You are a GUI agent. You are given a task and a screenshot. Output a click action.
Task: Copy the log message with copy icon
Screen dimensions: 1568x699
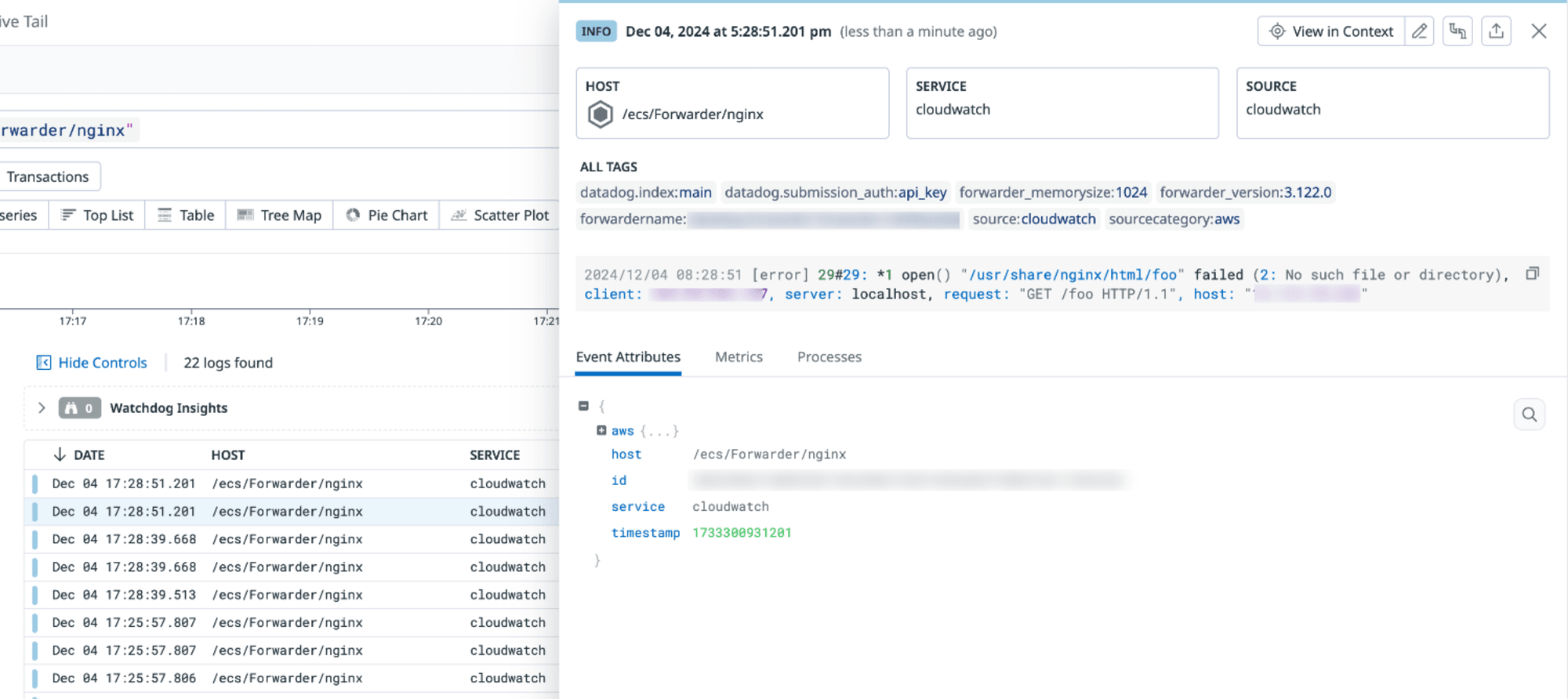click(1532, 273)
